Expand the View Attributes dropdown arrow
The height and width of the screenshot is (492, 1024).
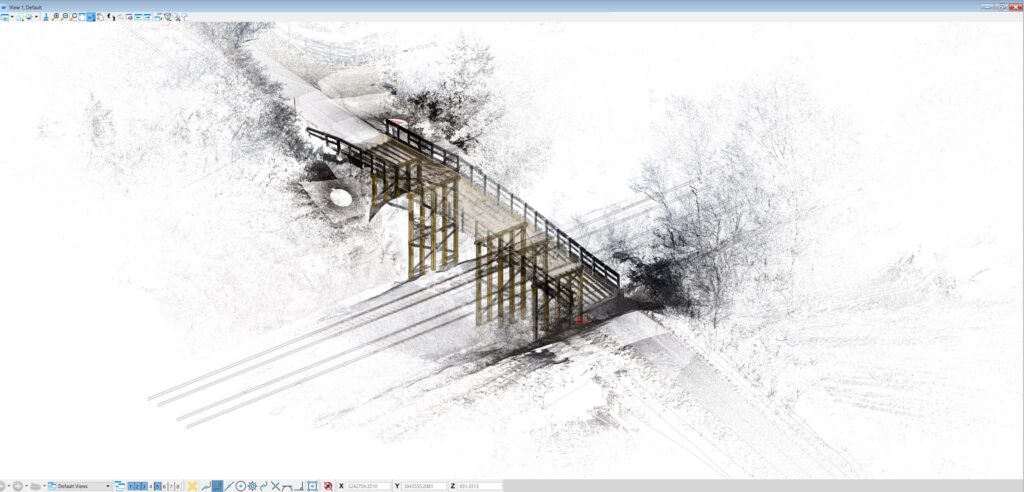[12, 17]
